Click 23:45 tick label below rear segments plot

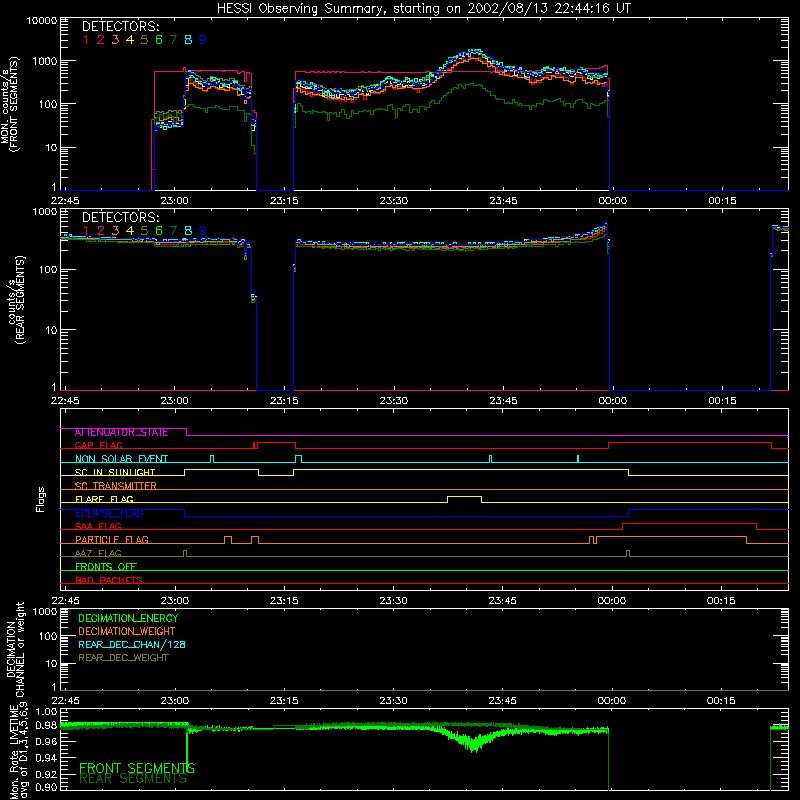(503, 401)
